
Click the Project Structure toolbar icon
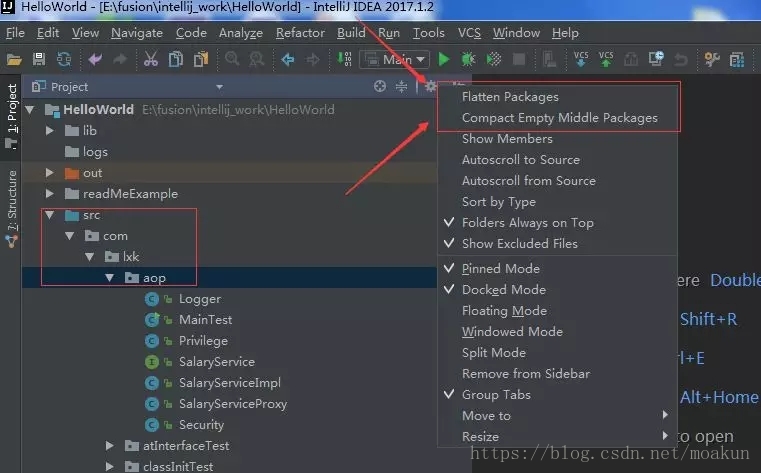point(737,60)
